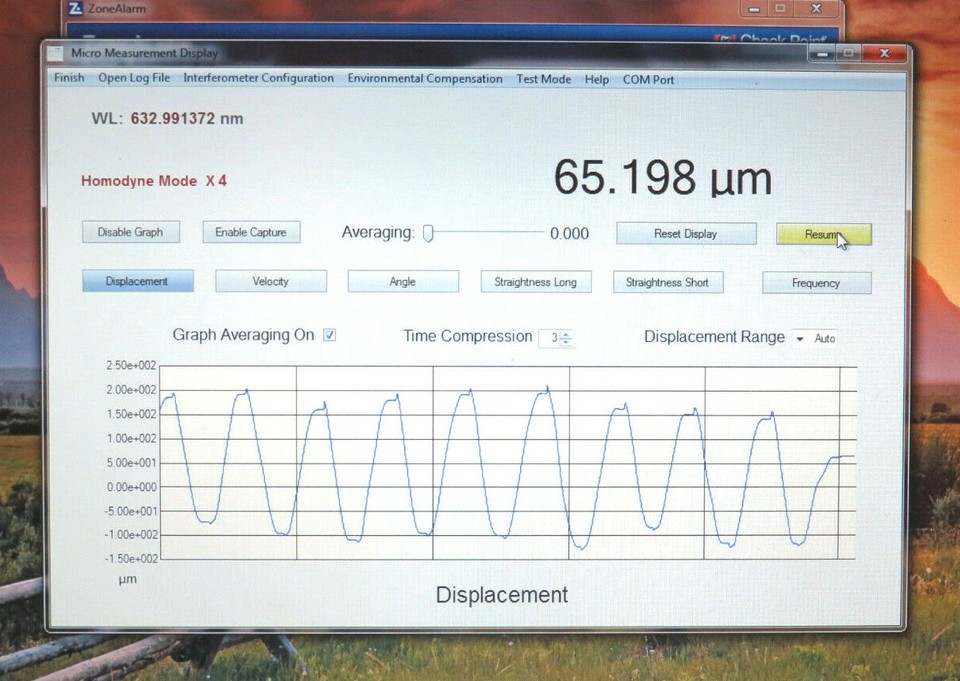Image resolution: width=960 pixels, height=681 pixels.
Task: Open the Displacement Range Auto dropdown
Action: [799, 338]
